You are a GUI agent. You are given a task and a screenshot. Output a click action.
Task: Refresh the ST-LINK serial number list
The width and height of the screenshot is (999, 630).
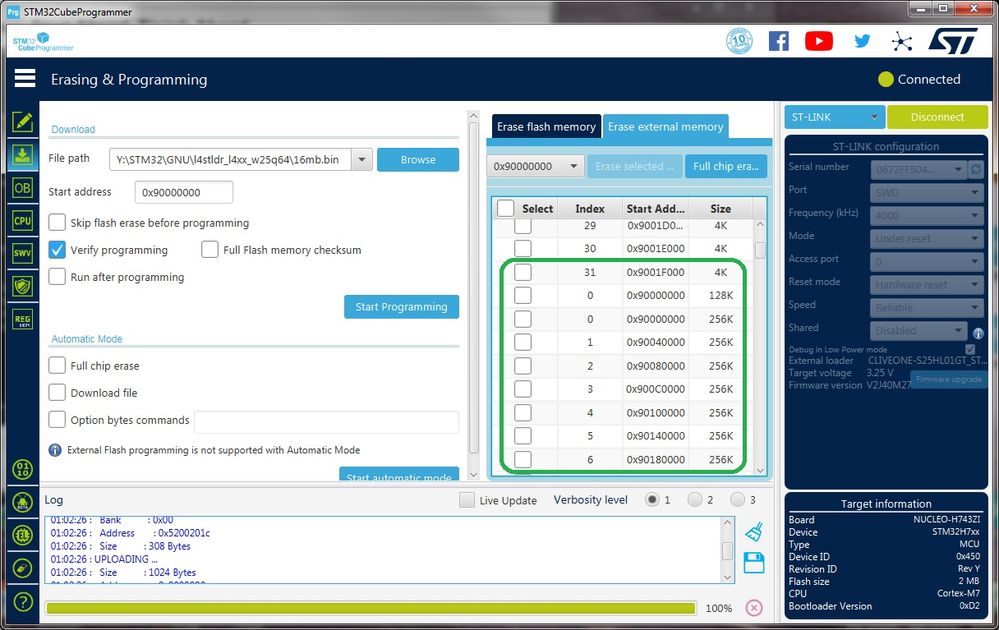[975, 169]
